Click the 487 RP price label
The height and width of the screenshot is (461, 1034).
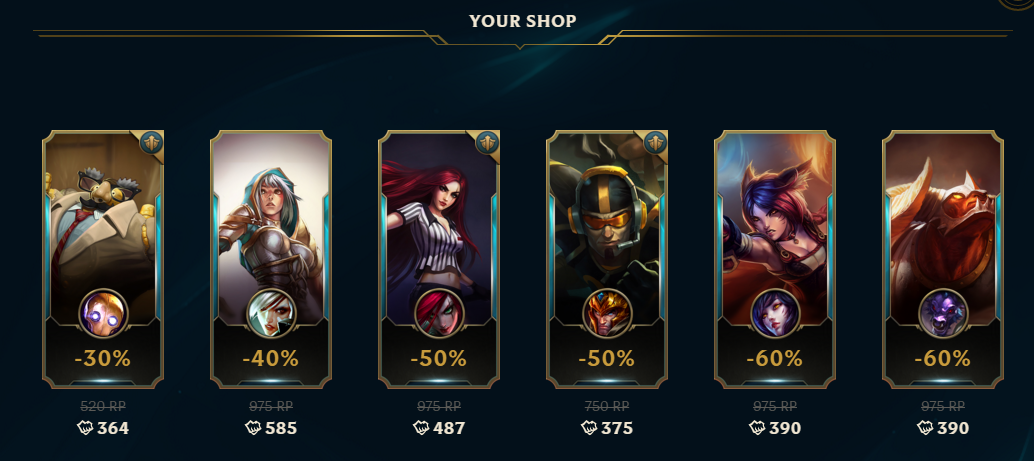pyautogui.click(x=439, y=429)
